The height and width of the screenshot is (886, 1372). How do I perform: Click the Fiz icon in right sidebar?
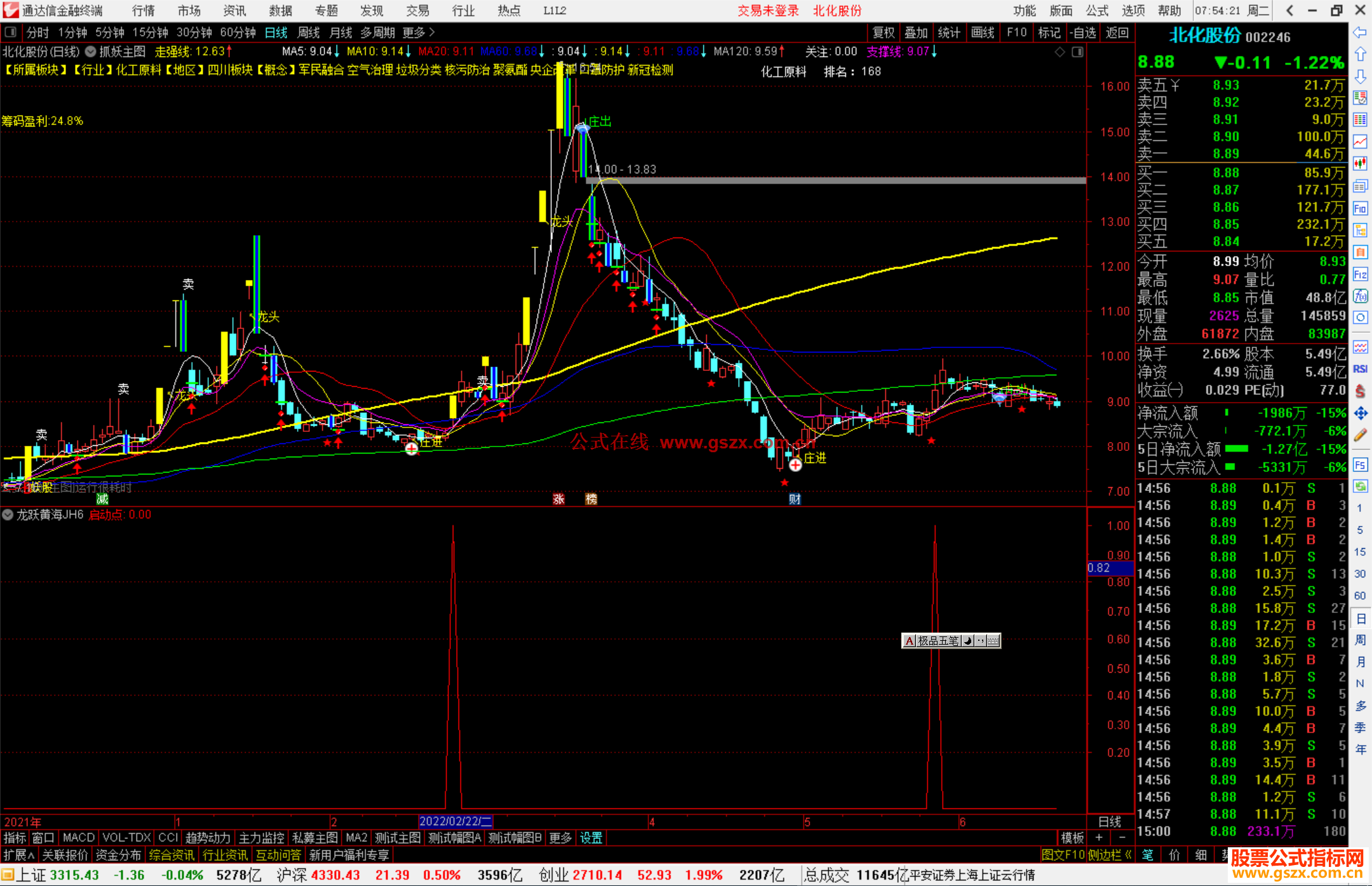coord(1360,274)
